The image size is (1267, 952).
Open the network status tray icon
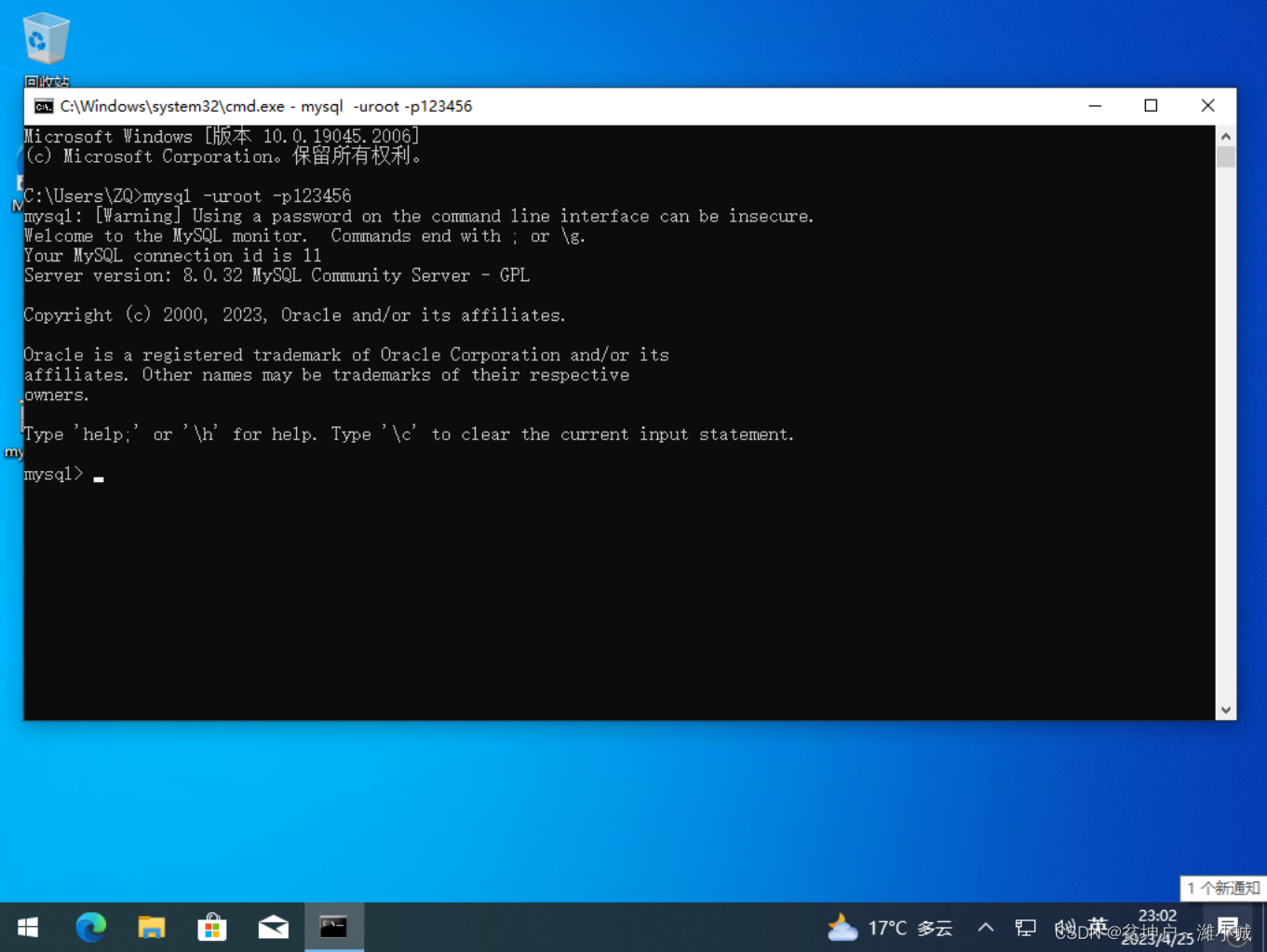point(1025,928)
